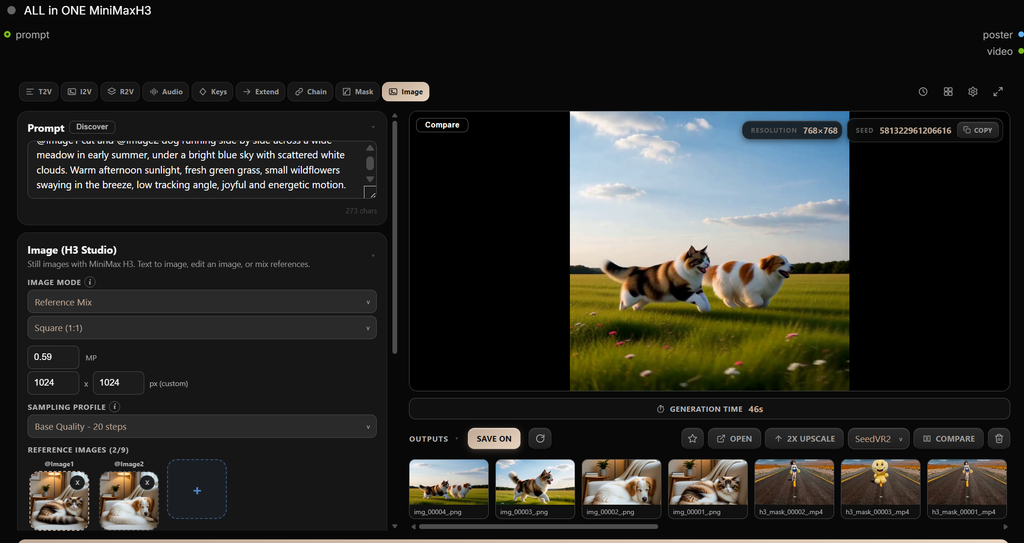Select the img_00002_.png thumbnail
This screenshot has width=1024, height=543.
[x=621, y=488]
